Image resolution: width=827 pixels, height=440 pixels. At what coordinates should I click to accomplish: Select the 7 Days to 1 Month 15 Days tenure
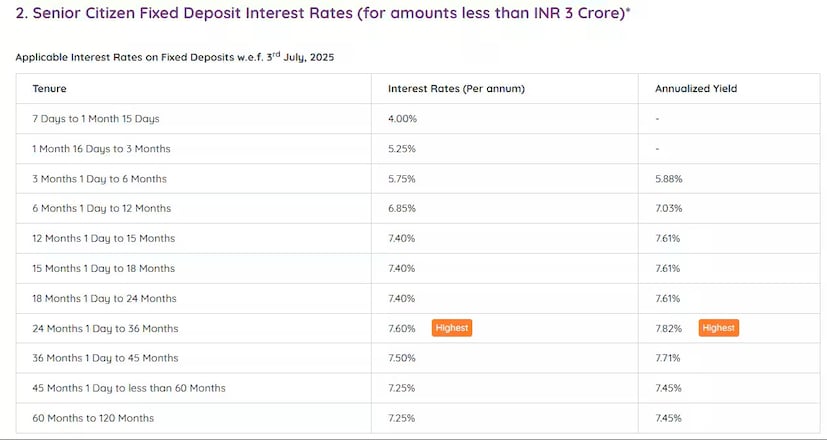click(96, 119)
